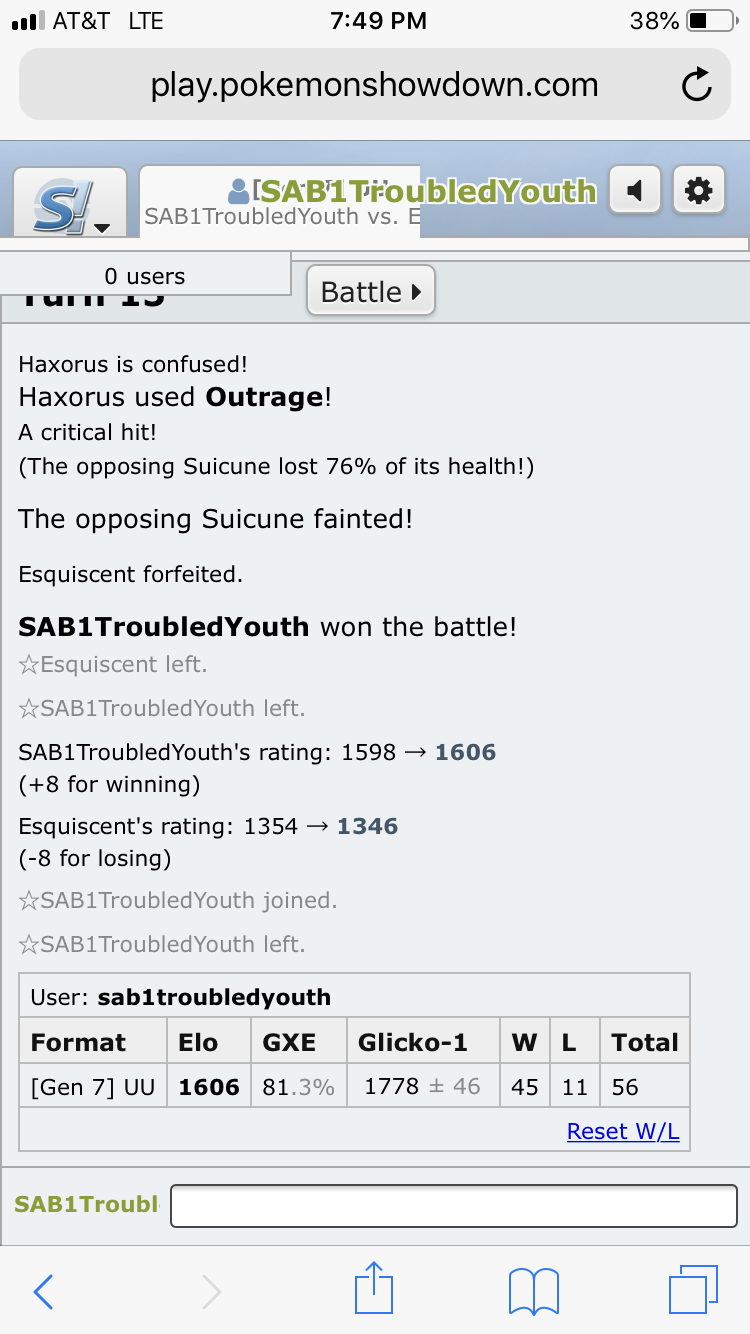The height and width of the screenshot is (1334, 750).
Task: Open Safari bookmarks book icon
Action: [533, 1291]
